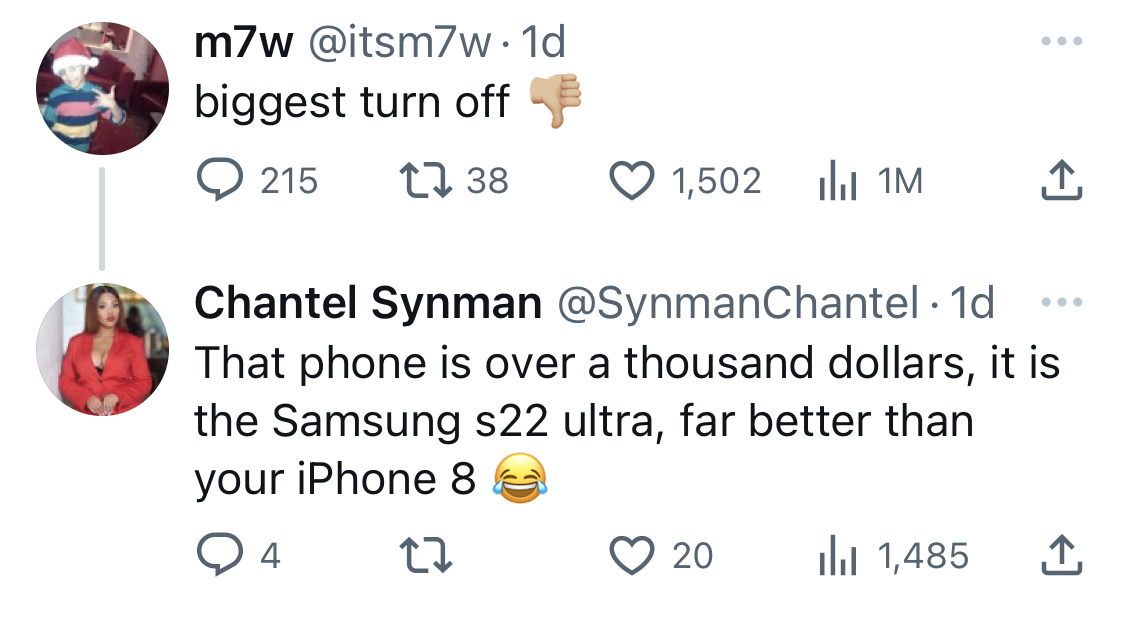Share Chantel Synman's reply
Image resolution: width=1125 pixels, height=620 pixels.
pos(1061,555)
